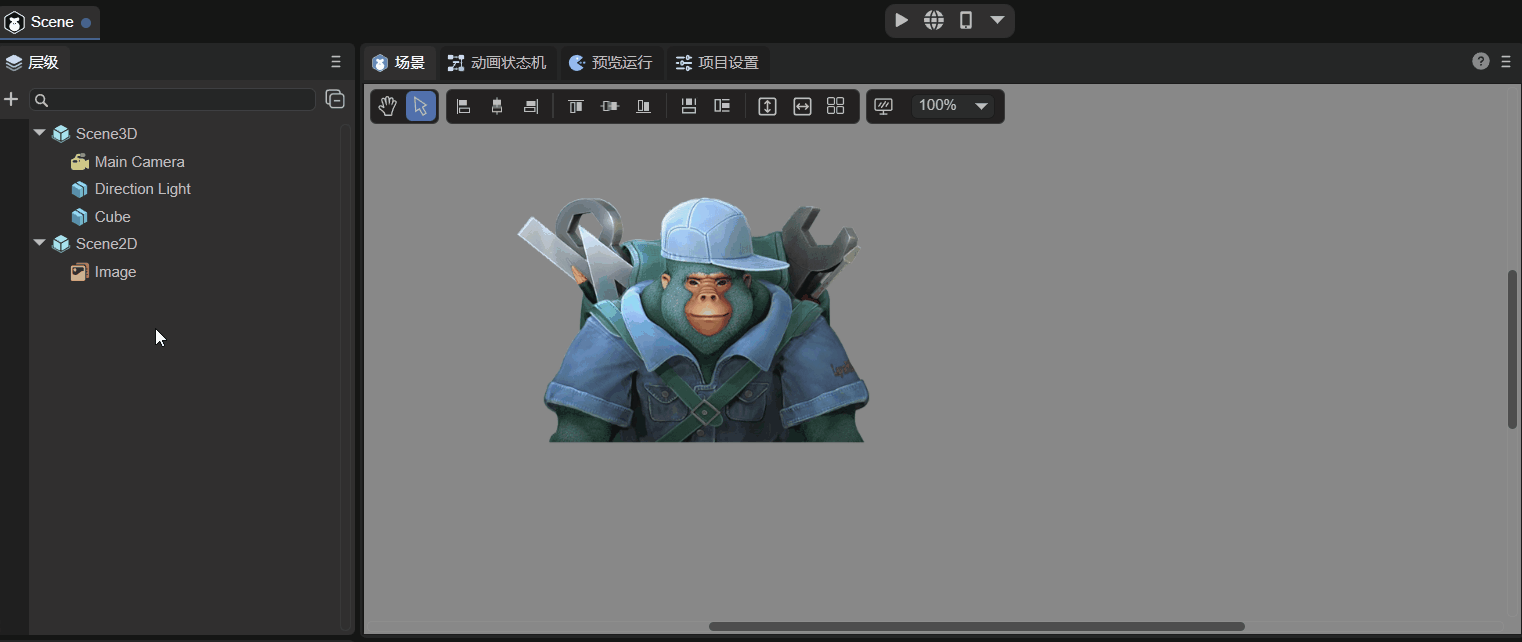This screenshot has width=1522, height=642.
Task: Select the Direction Light node
Action: click(142, 189)
